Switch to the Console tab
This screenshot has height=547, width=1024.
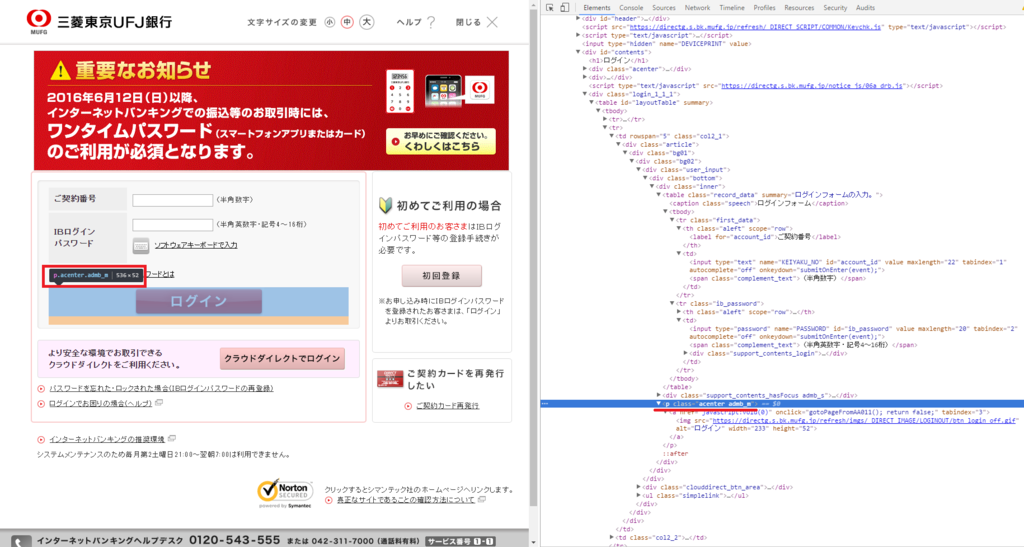pos(631,8)
